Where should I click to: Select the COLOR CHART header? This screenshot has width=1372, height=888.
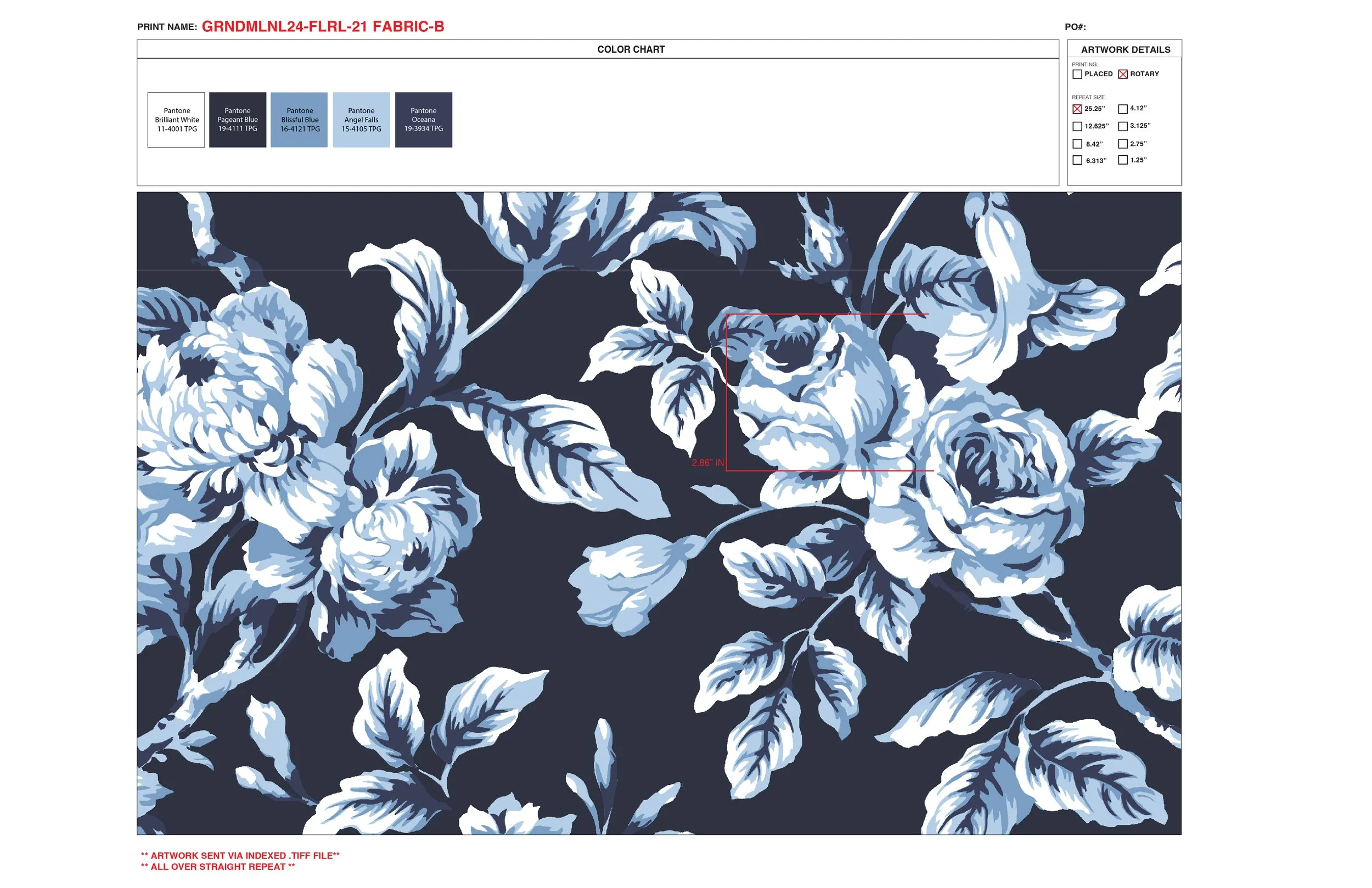[632, 49]
